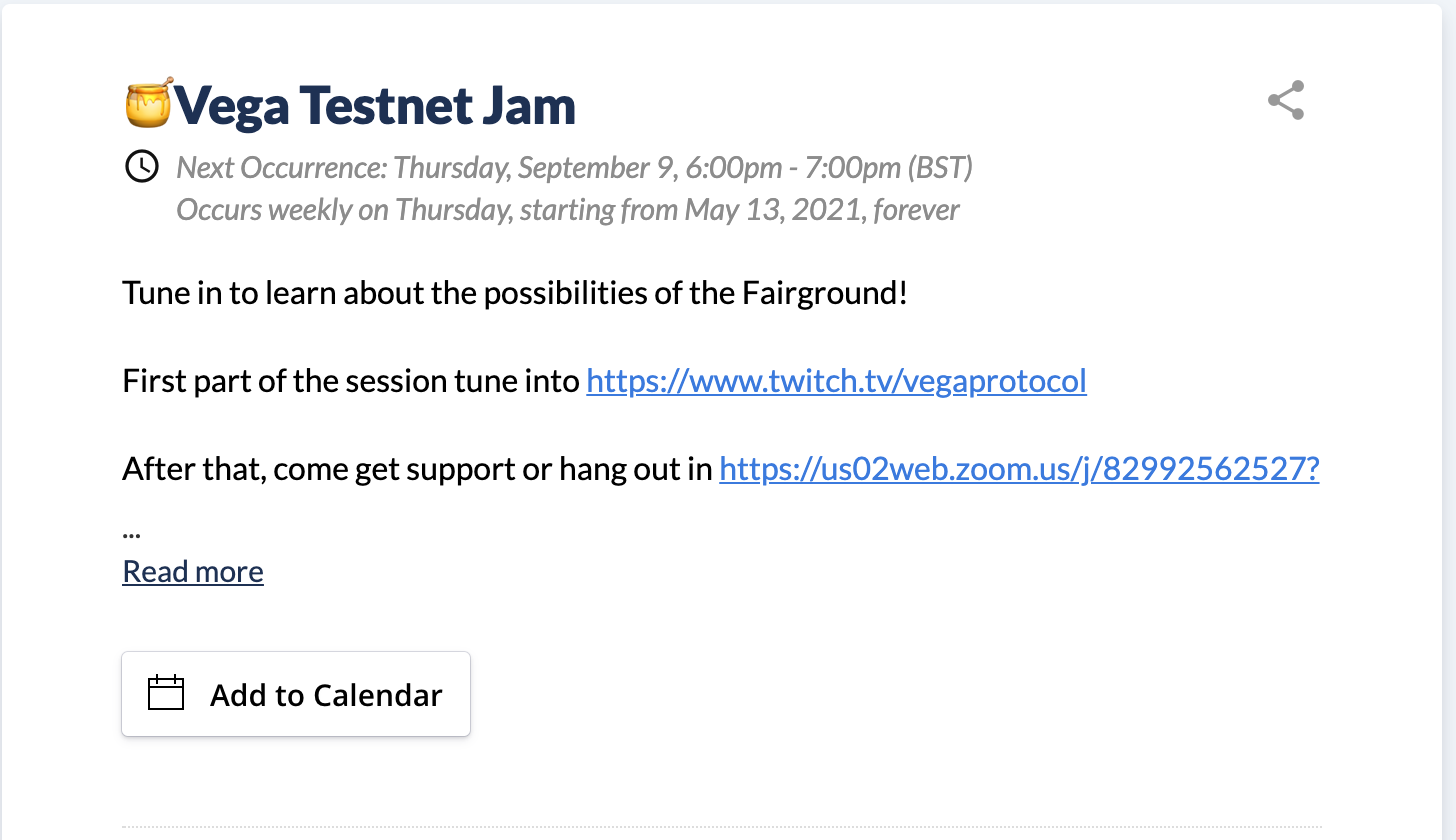1456x840 pixels.
Task: Click the share icon for this event
Action: click(1286, 101)
